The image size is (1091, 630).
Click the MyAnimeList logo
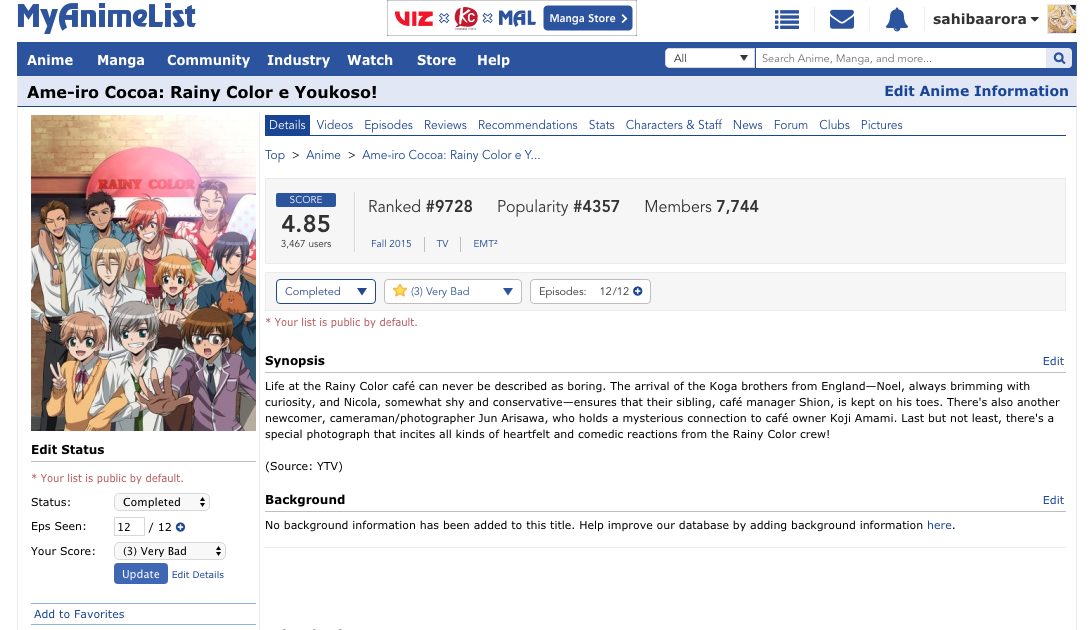[106, 18]
